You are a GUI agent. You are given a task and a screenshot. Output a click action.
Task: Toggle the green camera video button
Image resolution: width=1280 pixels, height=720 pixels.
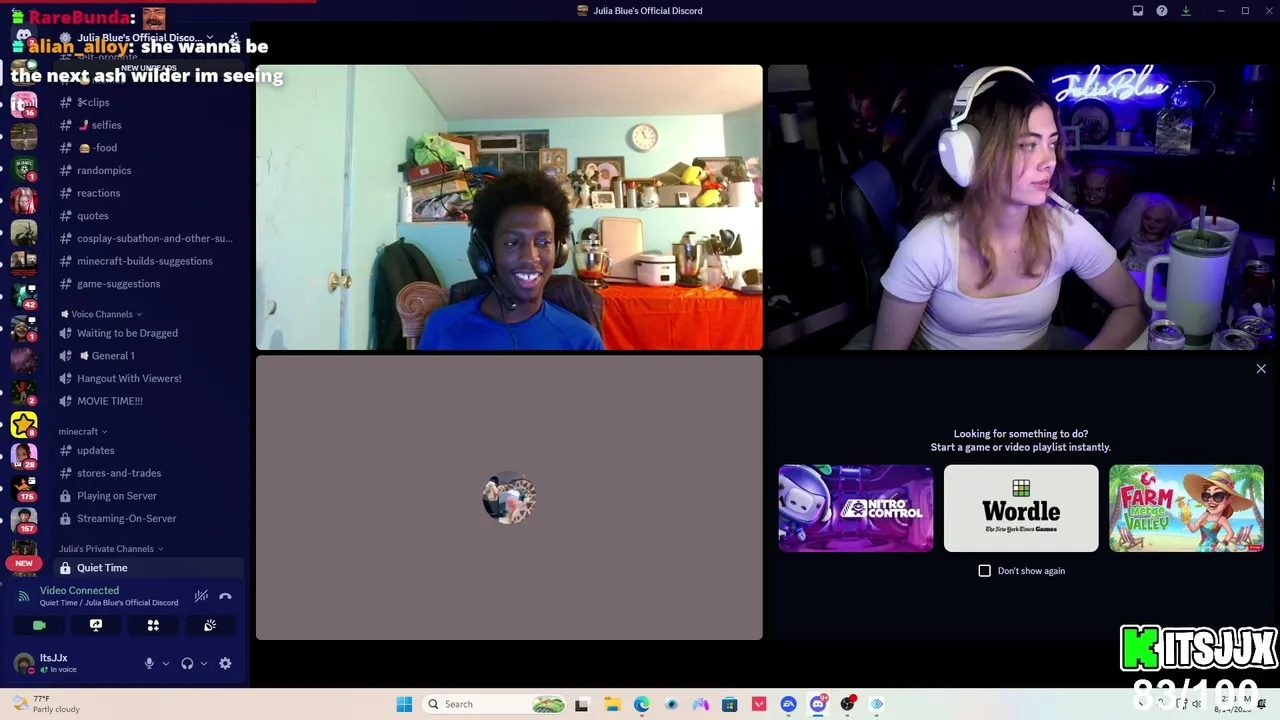coord(39,625)
